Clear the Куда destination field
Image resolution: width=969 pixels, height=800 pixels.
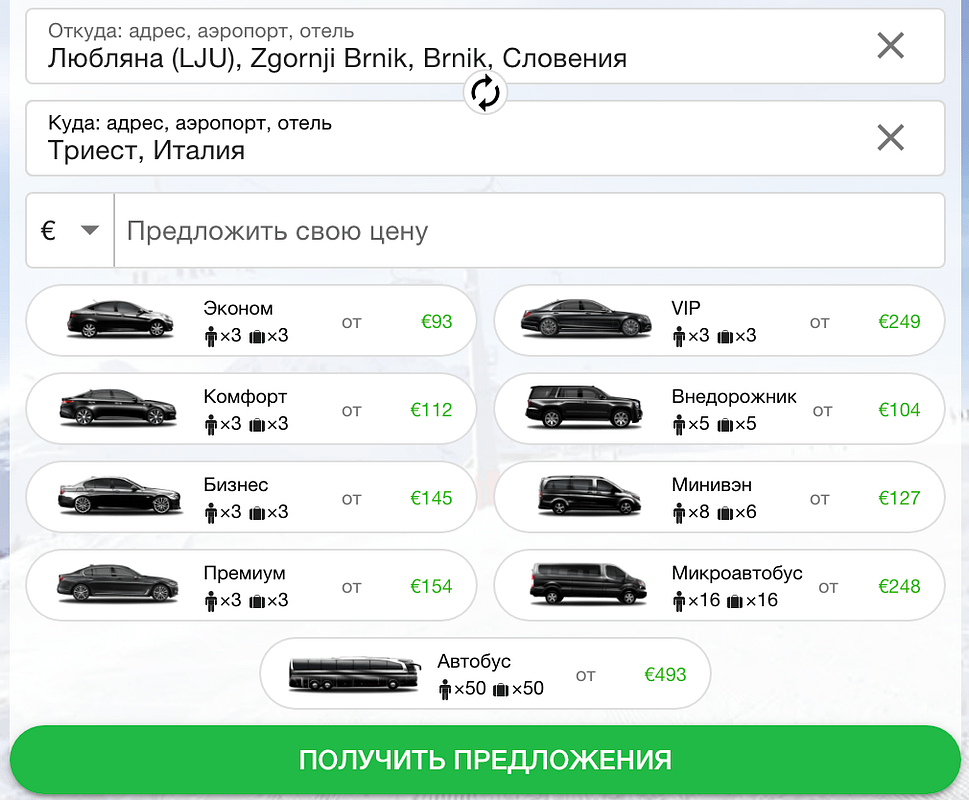(x=890, y=138)
